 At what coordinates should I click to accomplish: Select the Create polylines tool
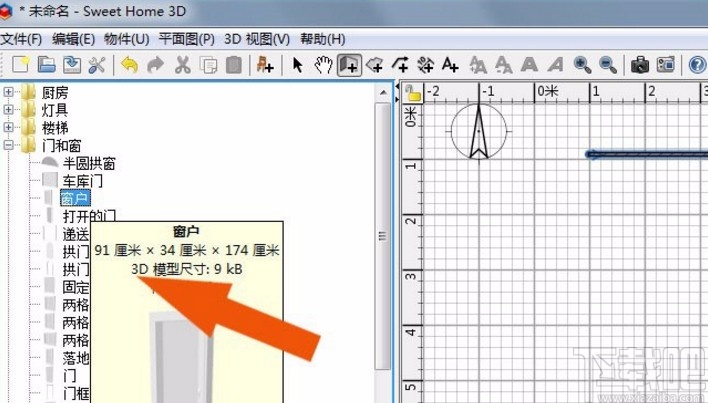click(x=400, y=65)
